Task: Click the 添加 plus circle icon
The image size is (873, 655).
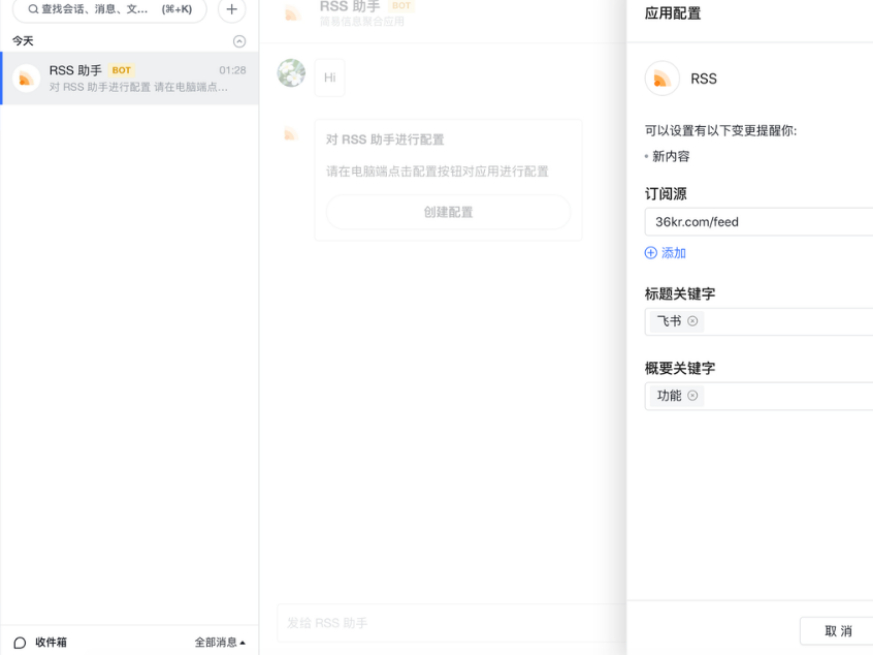Action: tap(651, 253)
